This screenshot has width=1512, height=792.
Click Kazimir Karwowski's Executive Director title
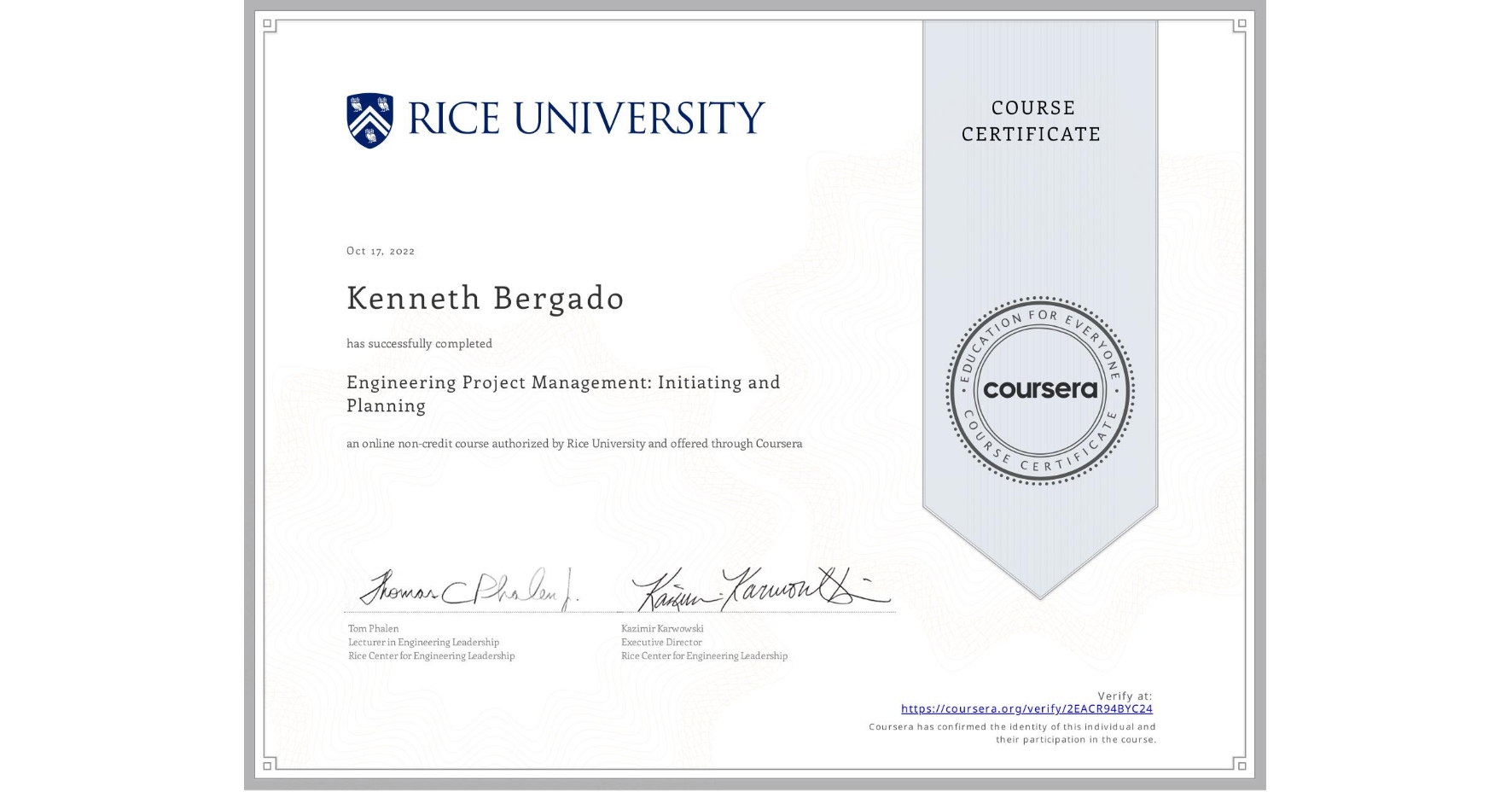pyautogui.click(x=660, y=642)
